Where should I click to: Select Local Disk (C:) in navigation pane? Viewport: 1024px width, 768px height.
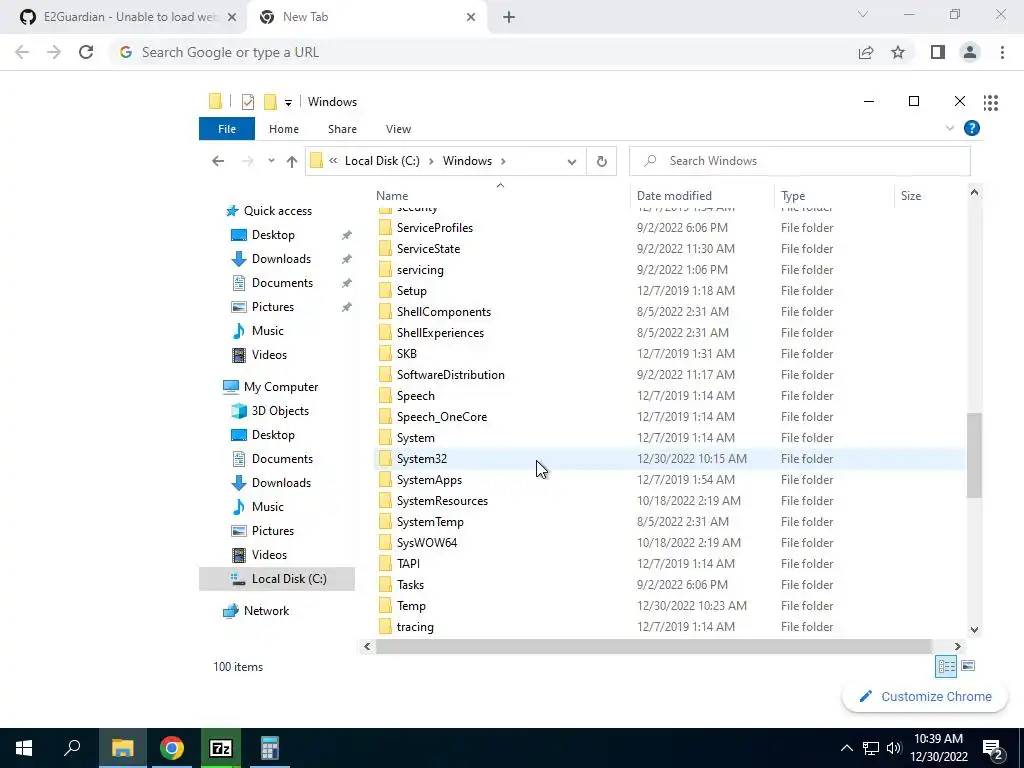click(277, 579)
